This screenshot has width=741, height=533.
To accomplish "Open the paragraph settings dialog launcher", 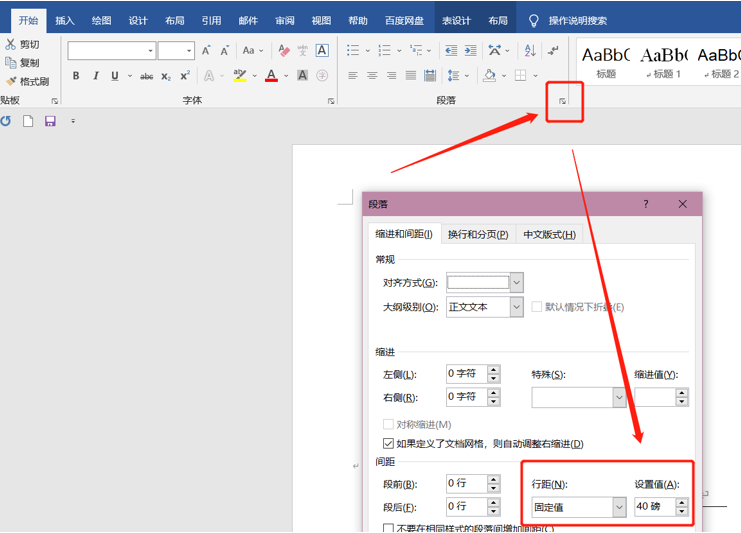I will tap(563, 101).
